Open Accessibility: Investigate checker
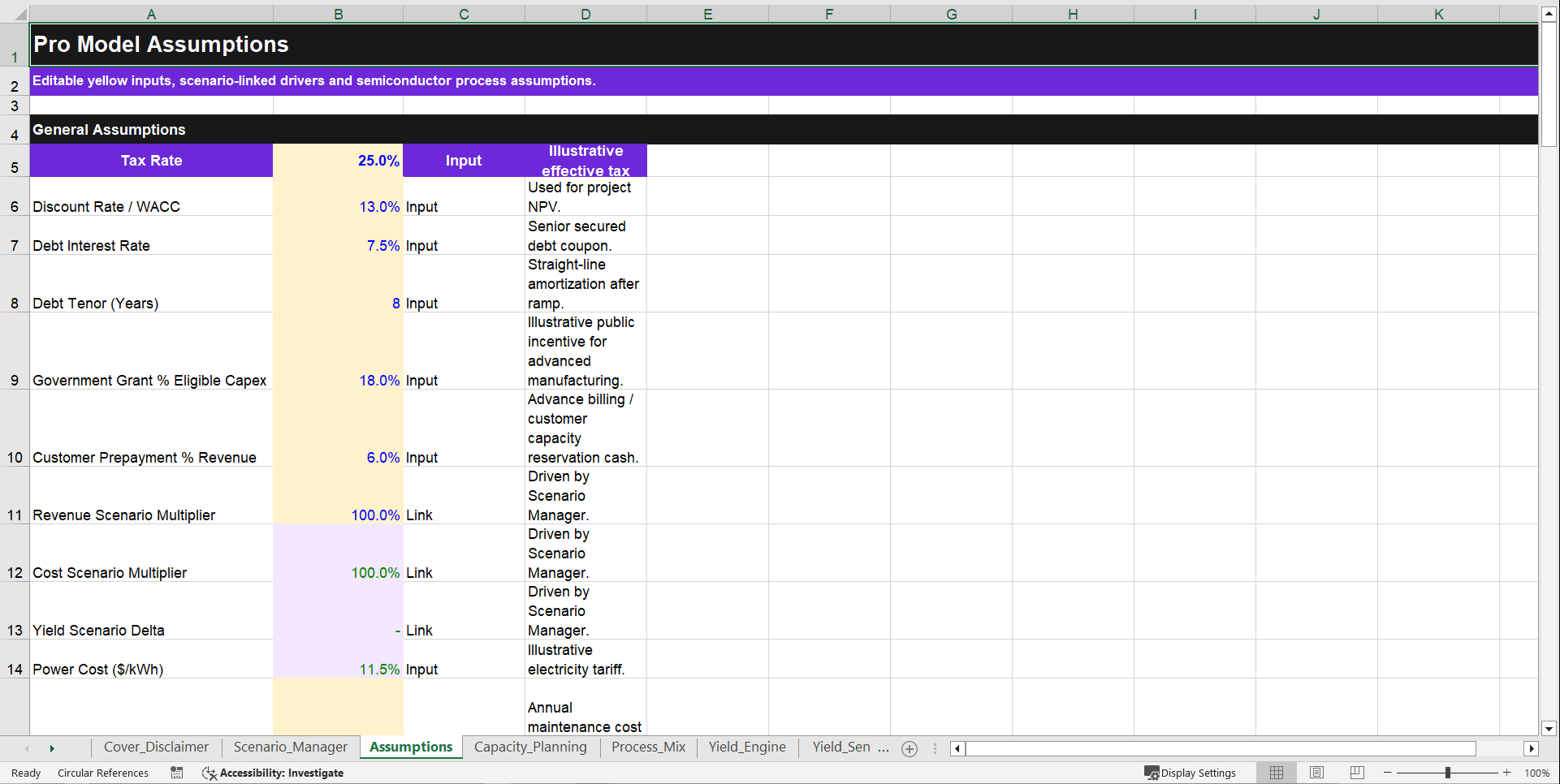 (273, 773)
